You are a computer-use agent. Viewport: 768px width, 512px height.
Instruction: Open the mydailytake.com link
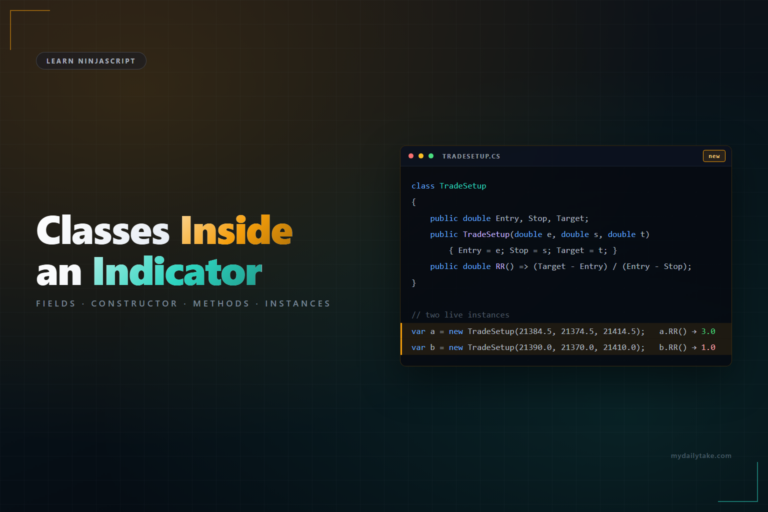click(x=701, y=456)
